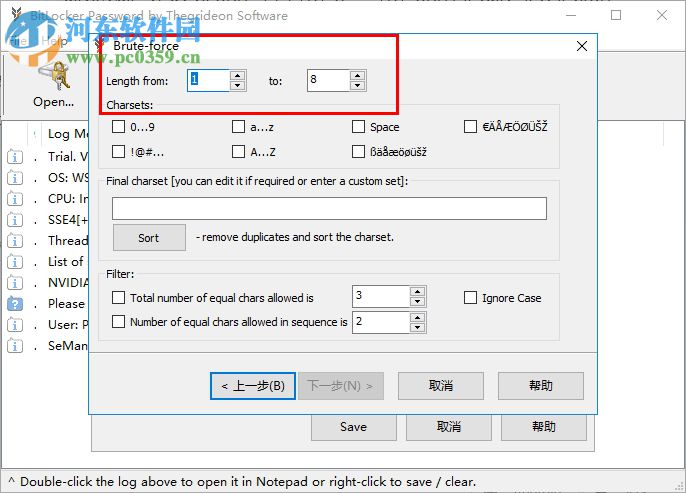Viewport: 686px width, 493px height.
Task: Click 帮助 in the lower back dialog
Action: (543, 427)
